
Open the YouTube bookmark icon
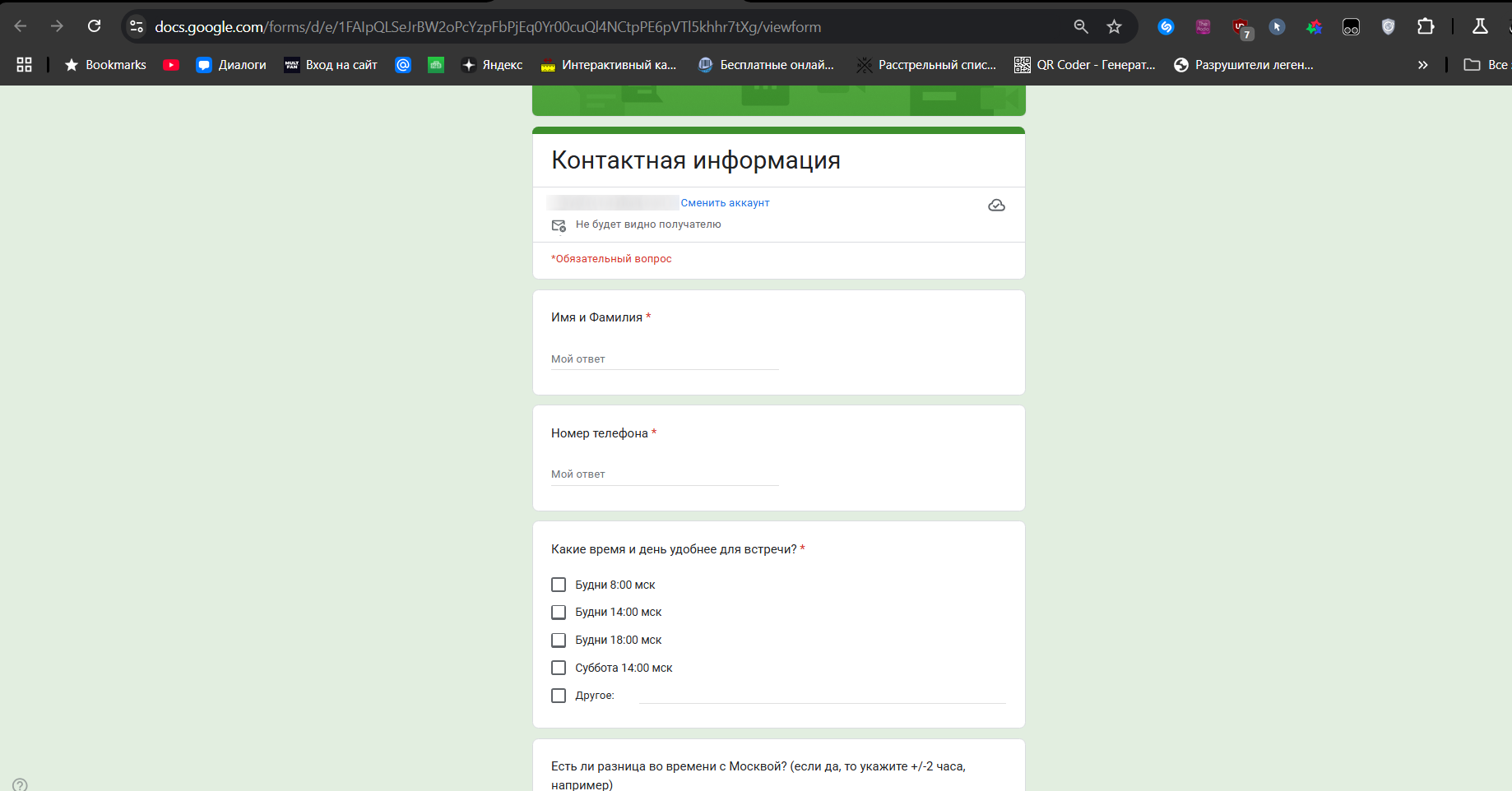point(171,65)
